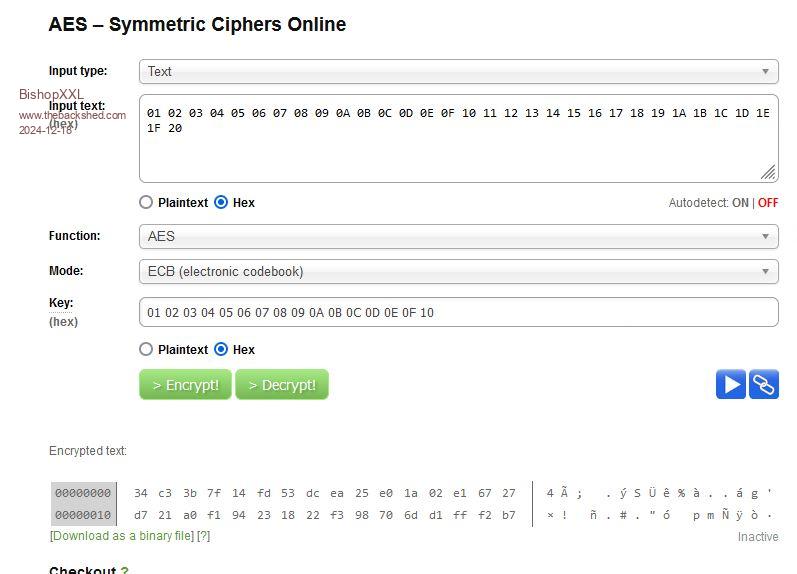Click the Key hex input field
Image resolution: width=797 pixels, height=574 pixels.
[458, 312]
